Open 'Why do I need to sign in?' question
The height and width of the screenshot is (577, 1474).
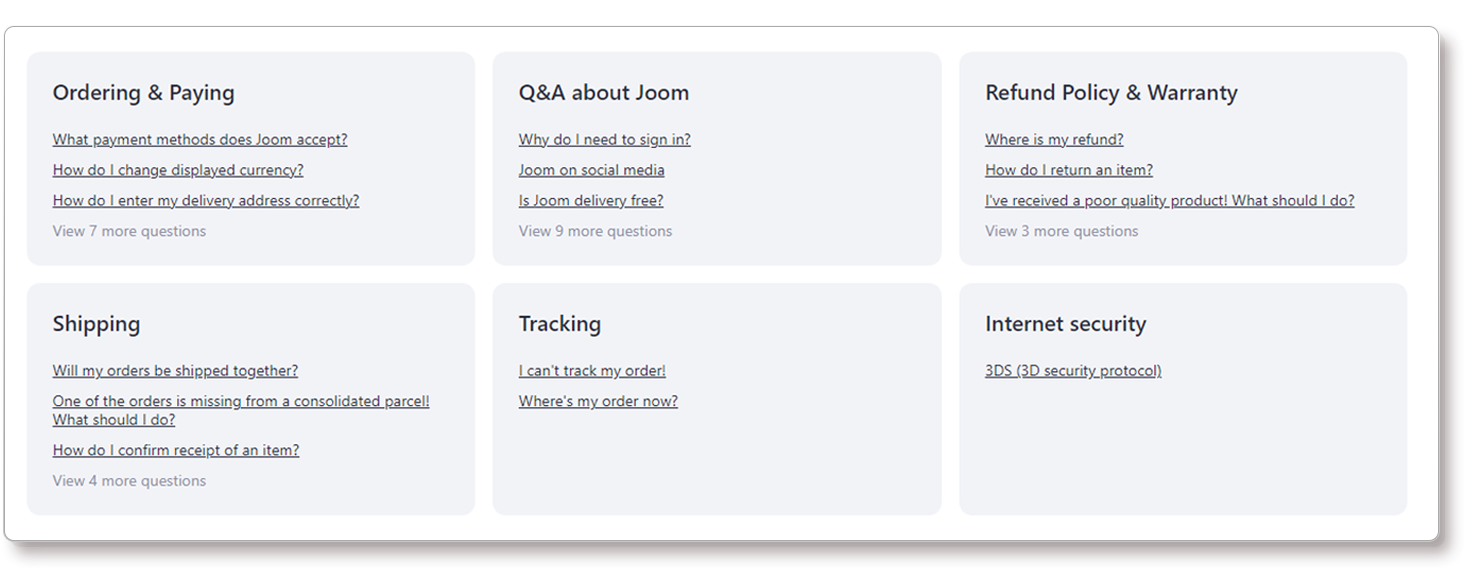click(x=604, y=140)
